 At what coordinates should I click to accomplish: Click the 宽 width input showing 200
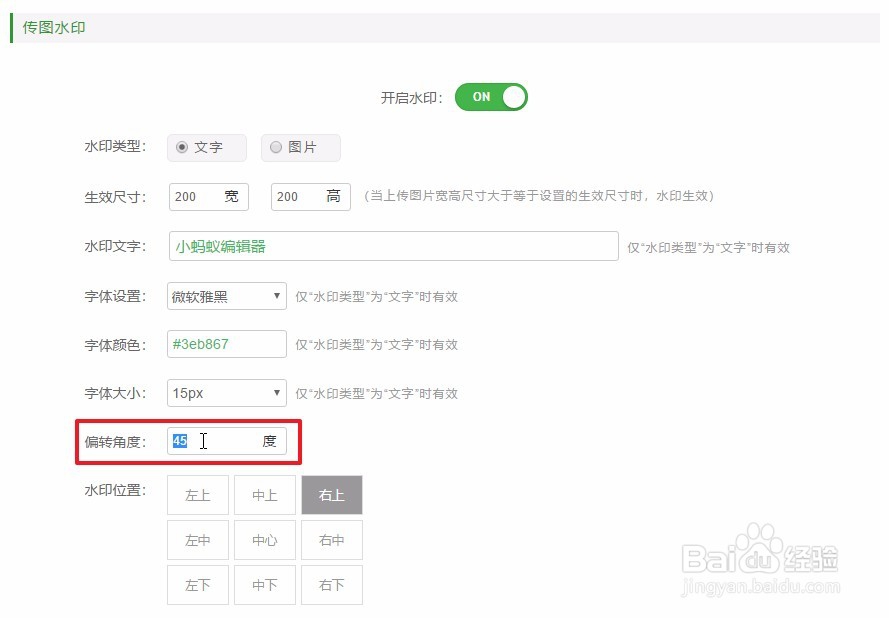pos(208,196)
